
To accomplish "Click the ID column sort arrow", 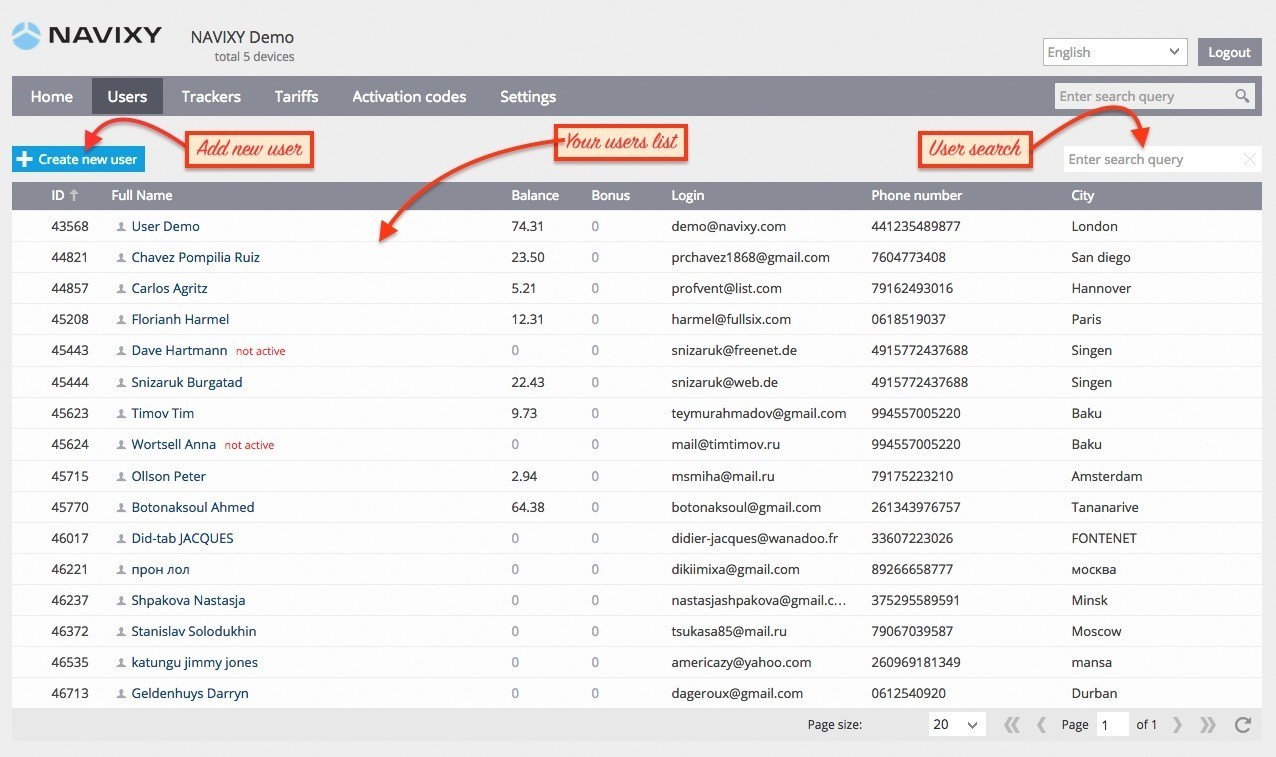I will [74, 196].
